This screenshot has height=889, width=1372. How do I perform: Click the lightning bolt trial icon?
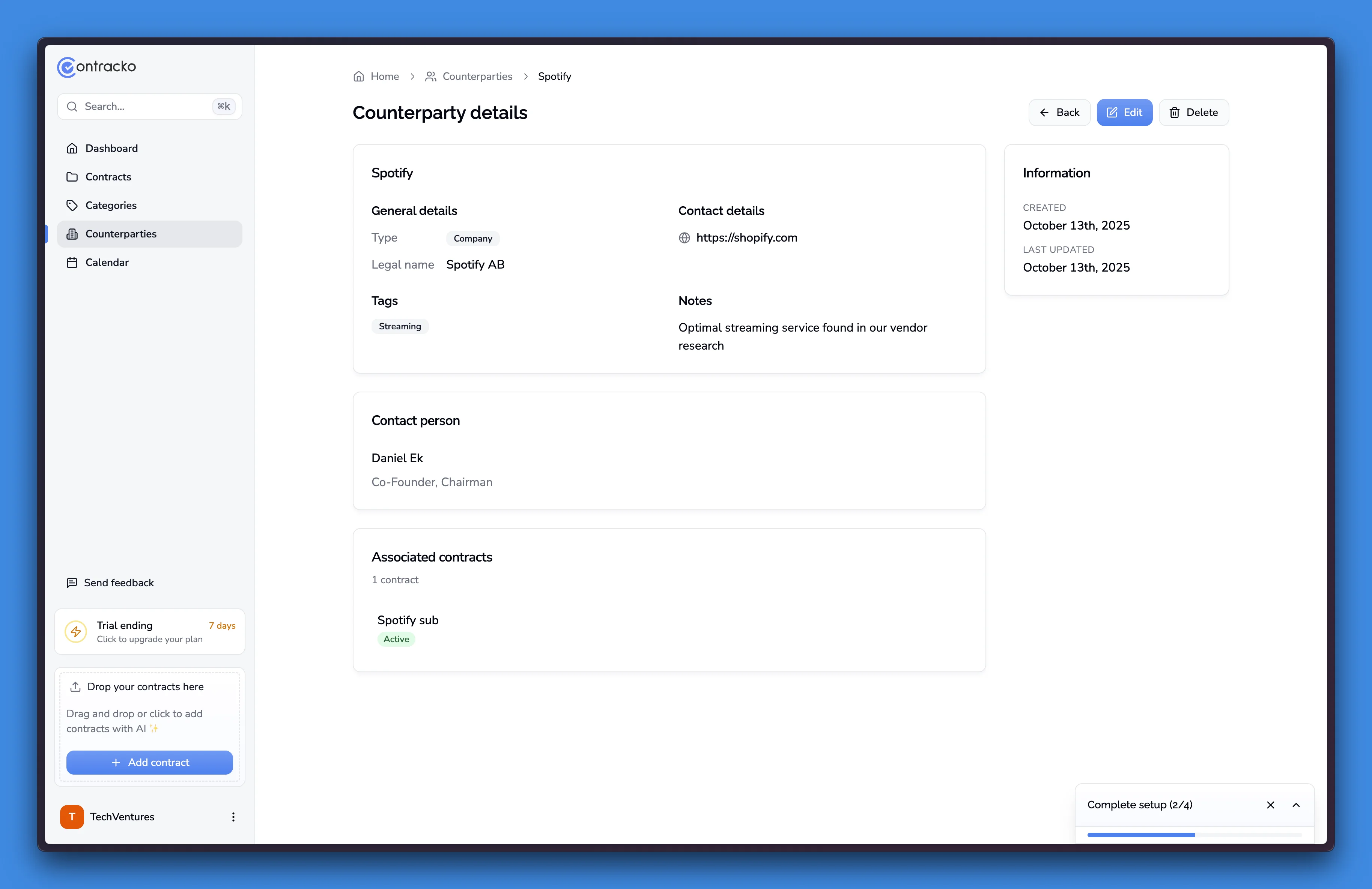(x=76, y=631)
